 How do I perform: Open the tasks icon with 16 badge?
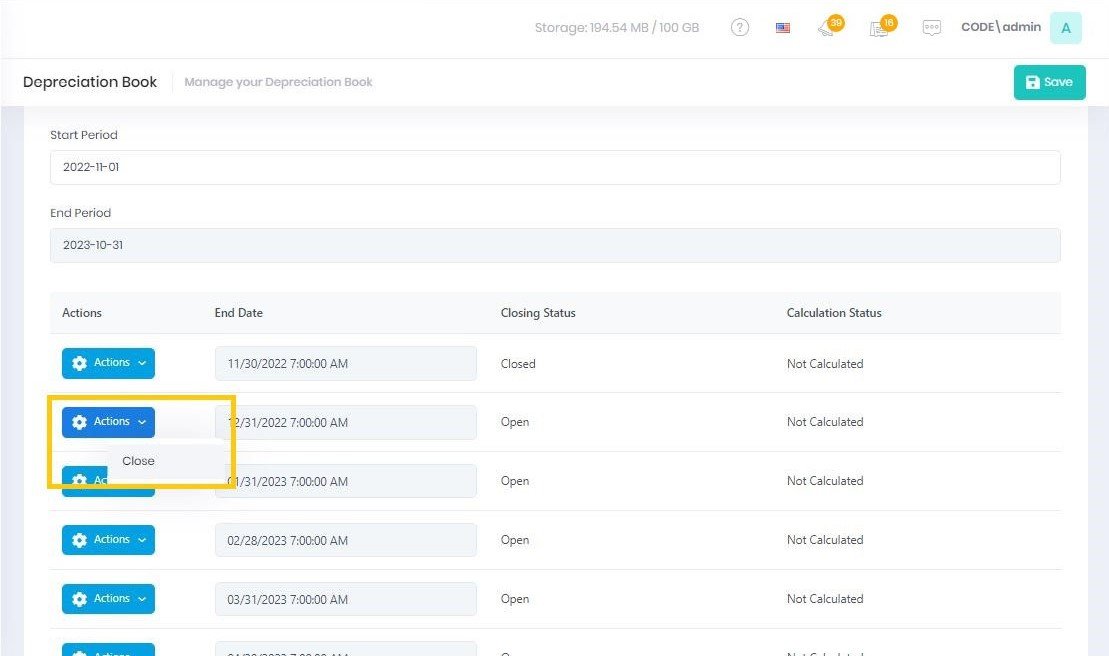[x=879, y=28]
